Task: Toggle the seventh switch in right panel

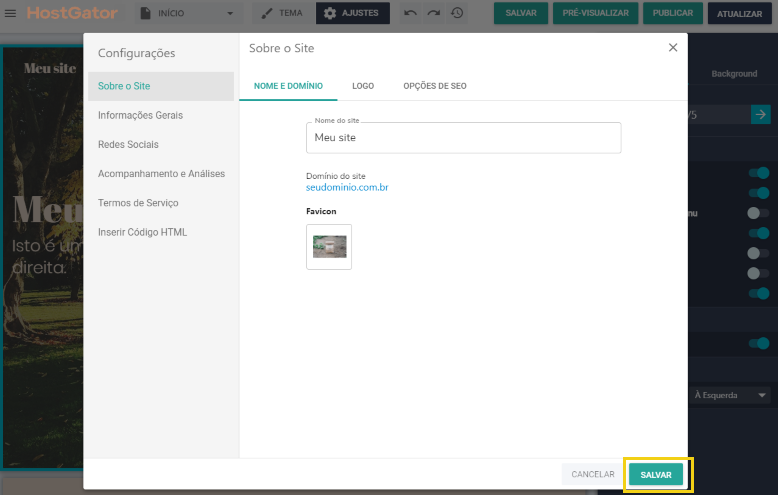Action: [x=759, y=294]
